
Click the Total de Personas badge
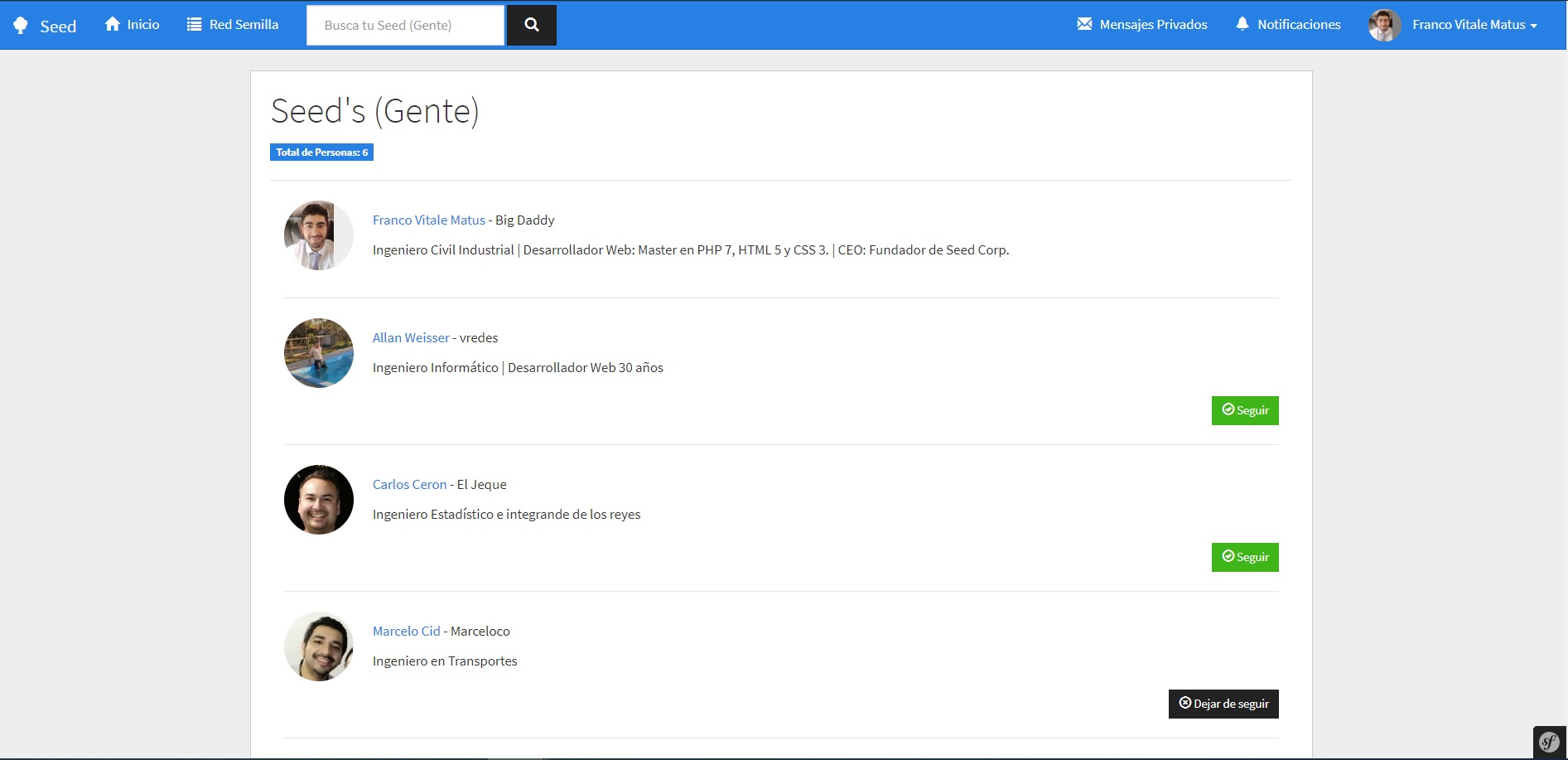coord(321,152)
